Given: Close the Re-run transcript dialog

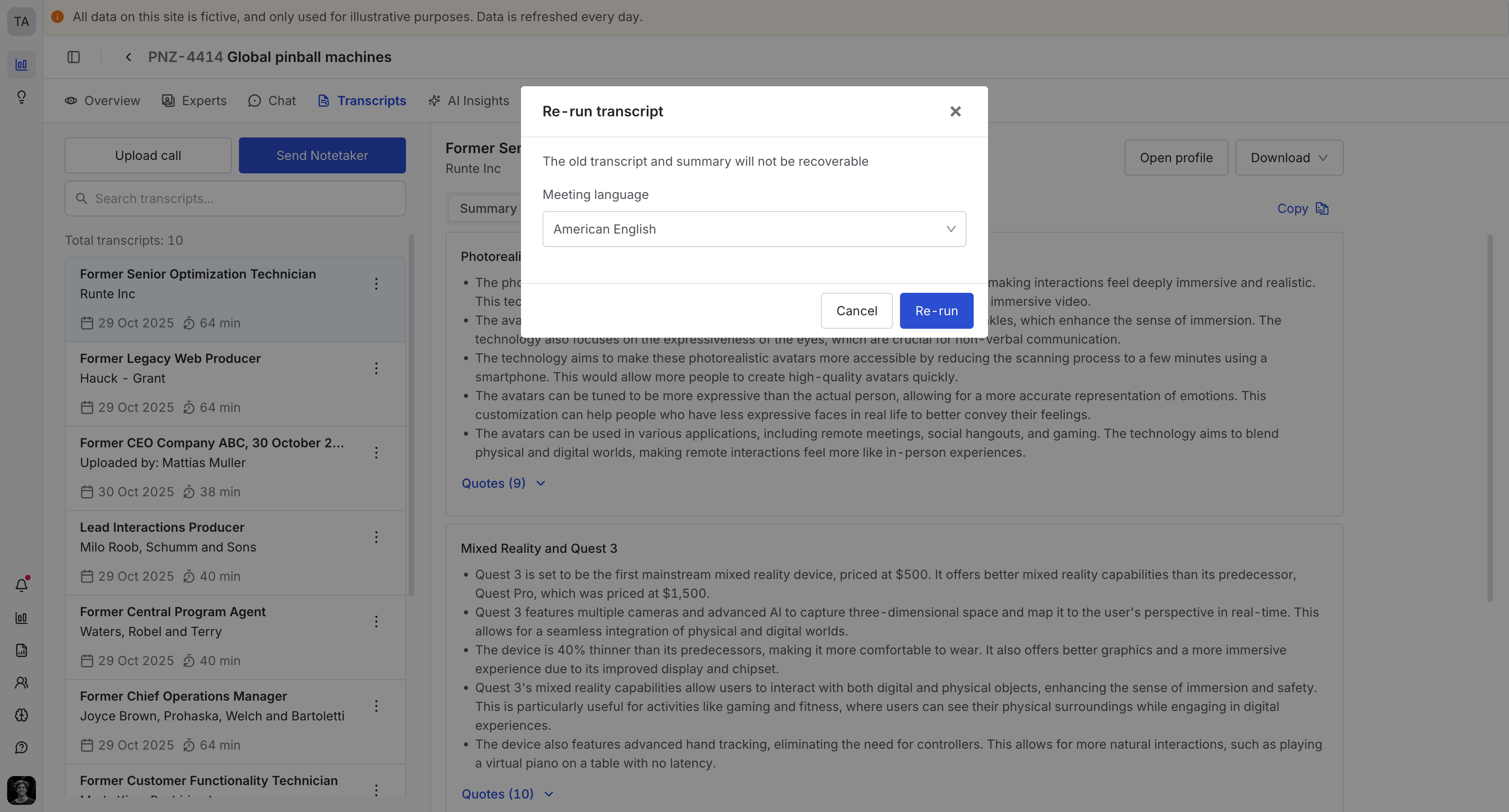Looking at the screenshot, I should (x=955, y=111).
